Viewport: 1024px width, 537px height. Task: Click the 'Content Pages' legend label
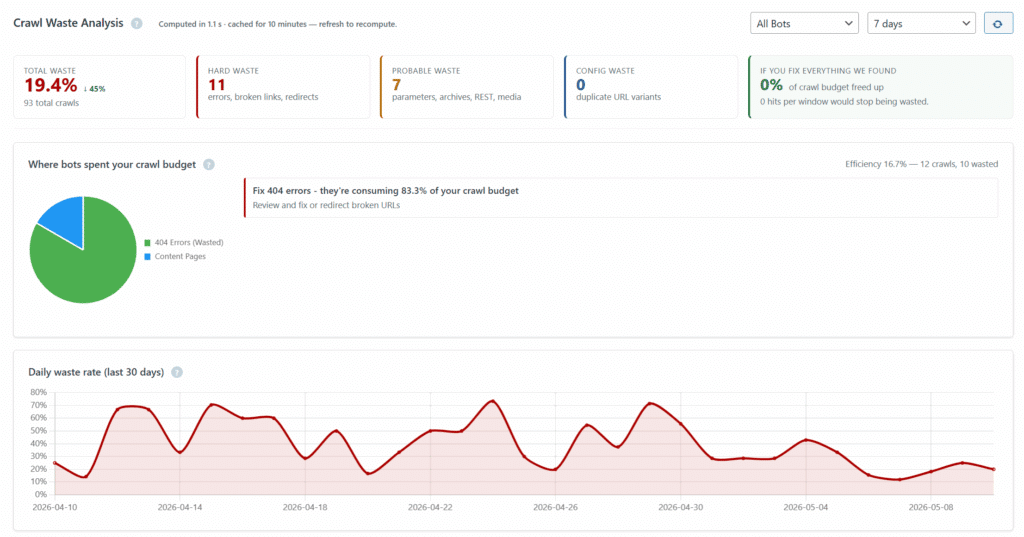180,257
